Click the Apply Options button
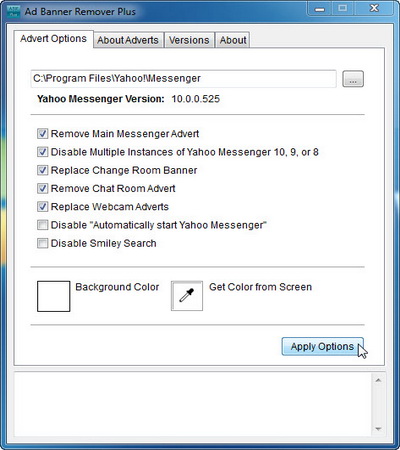The height and width of the screenshot is (450, 400). (322, 347)
